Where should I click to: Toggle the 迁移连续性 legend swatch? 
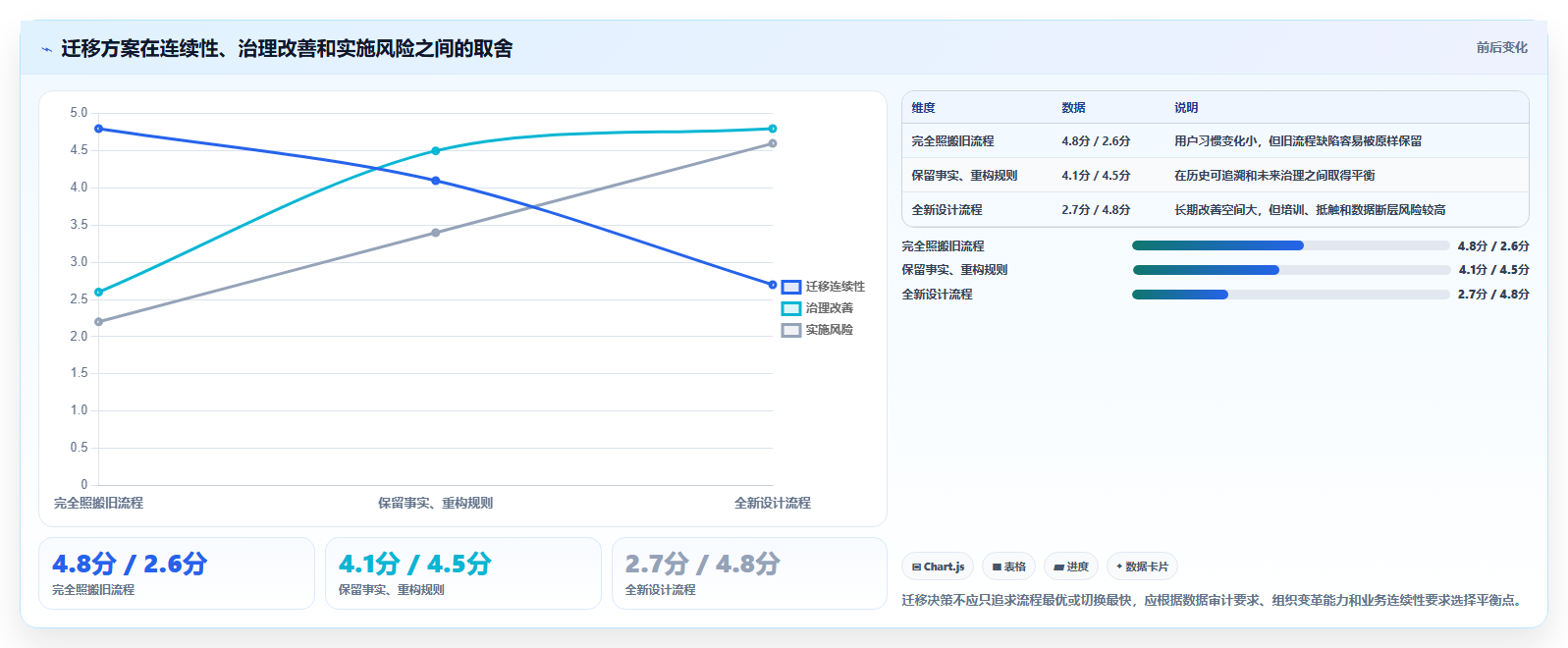[x=791, y=287]
